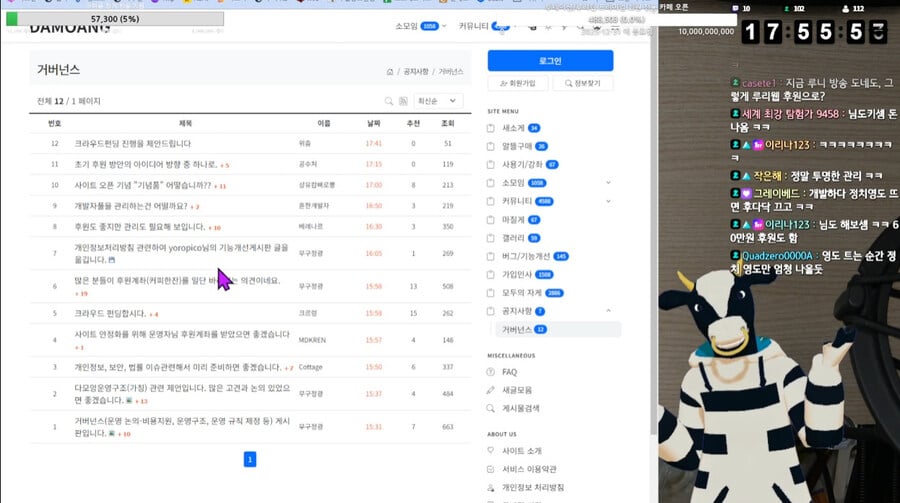This screenshot has height=503, width=900.
Task: Click the 날짜 column header
Action: [374, 123]
